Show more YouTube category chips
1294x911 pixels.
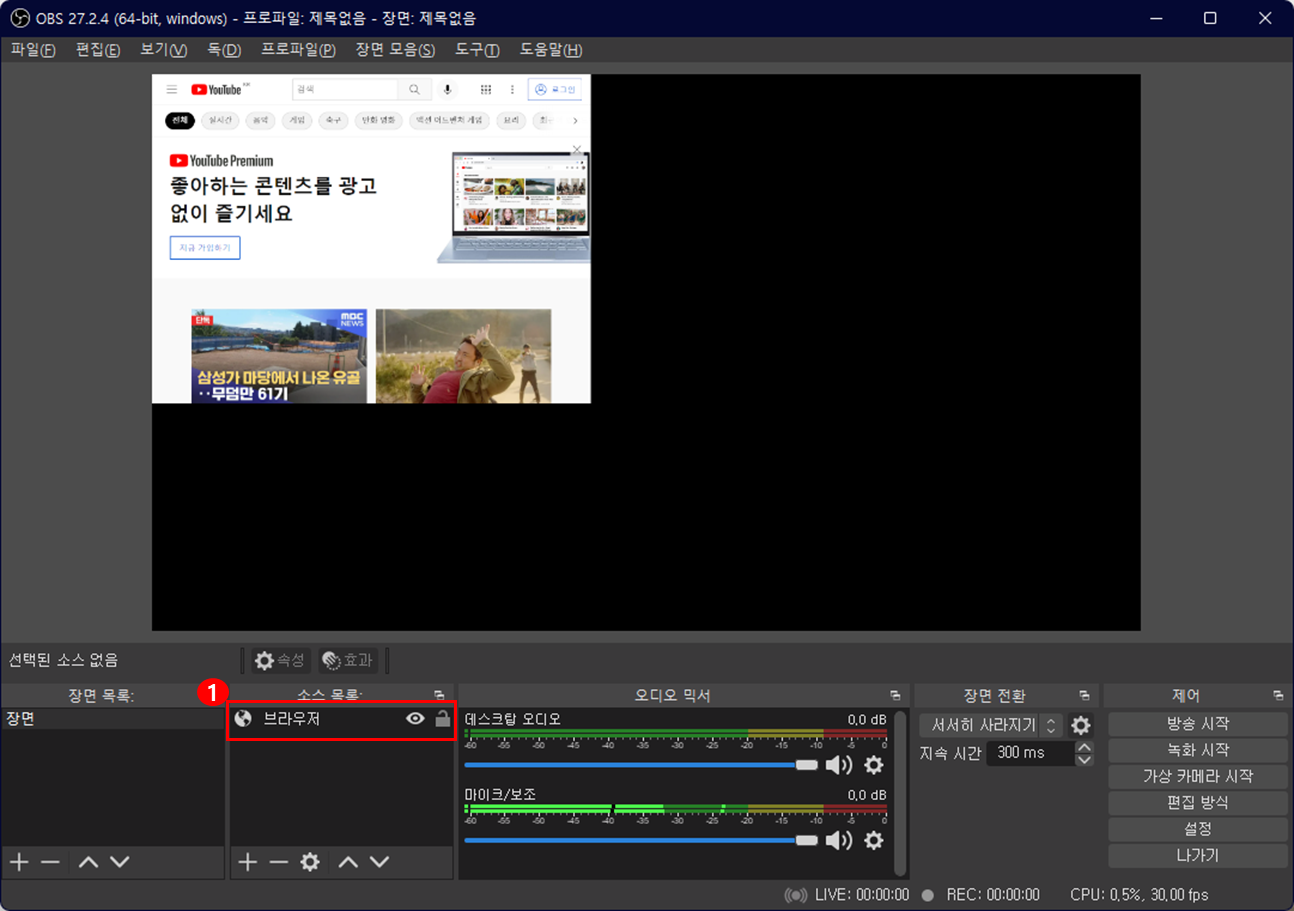575,121
